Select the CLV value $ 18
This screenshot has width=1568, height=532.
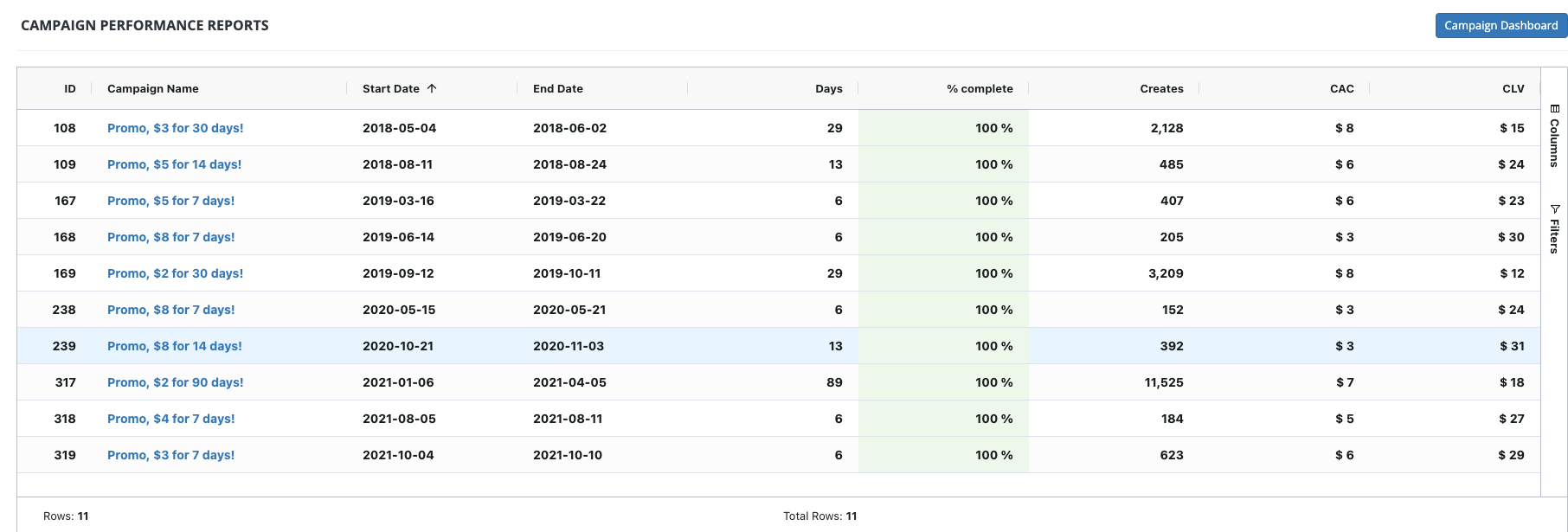pos(1512,382)
